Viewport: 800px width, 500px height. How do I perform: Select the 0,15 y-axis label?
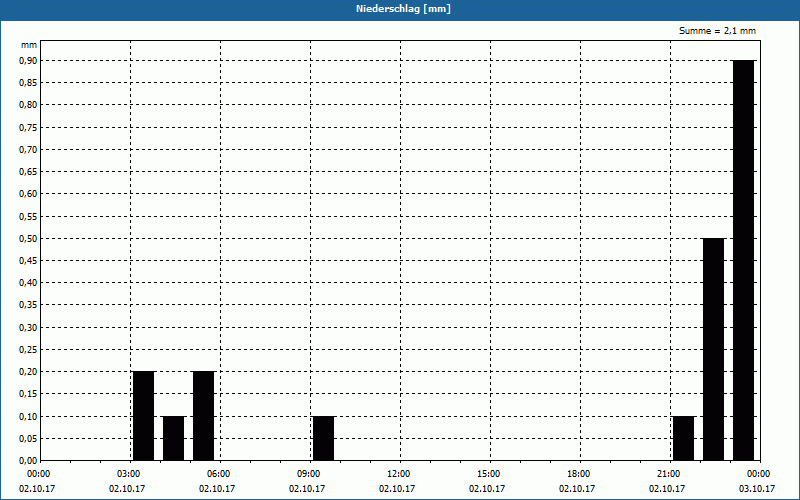click(x=28, y=394)
